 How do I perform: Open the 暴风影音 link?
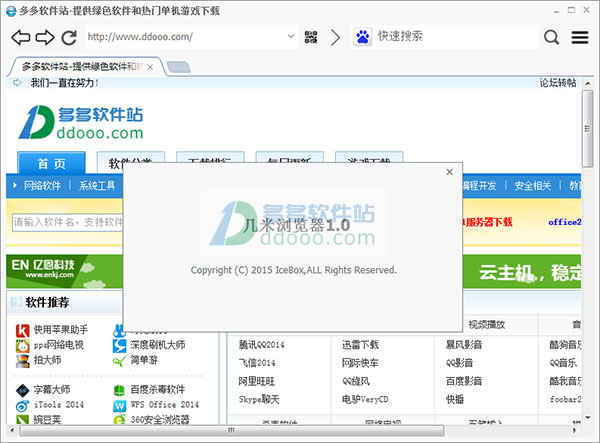tap(464, 345)
